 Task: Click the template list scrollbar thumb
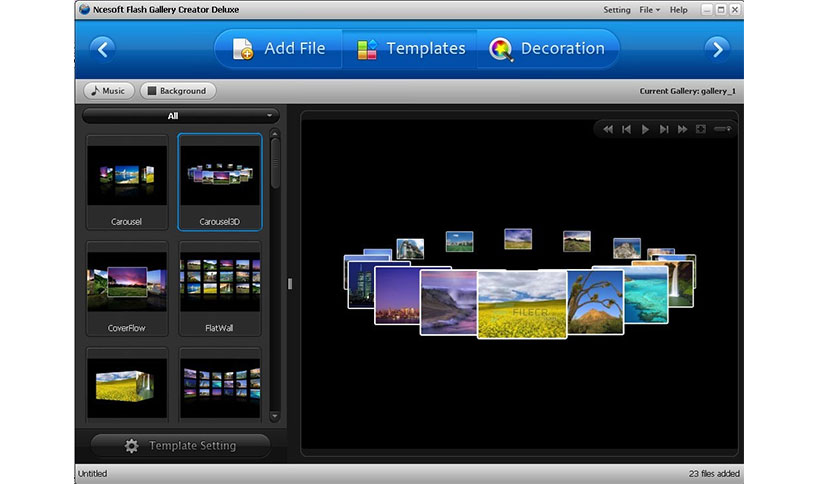pos(275,164)
